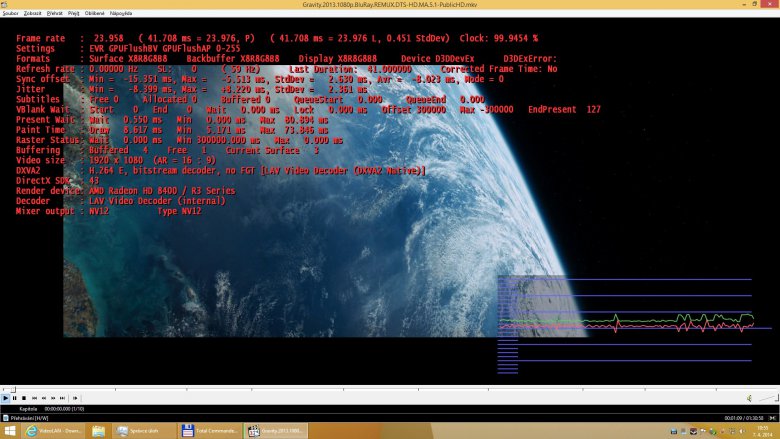
Task: Click the Frame rate statistics line
Action: pos(277,38)
